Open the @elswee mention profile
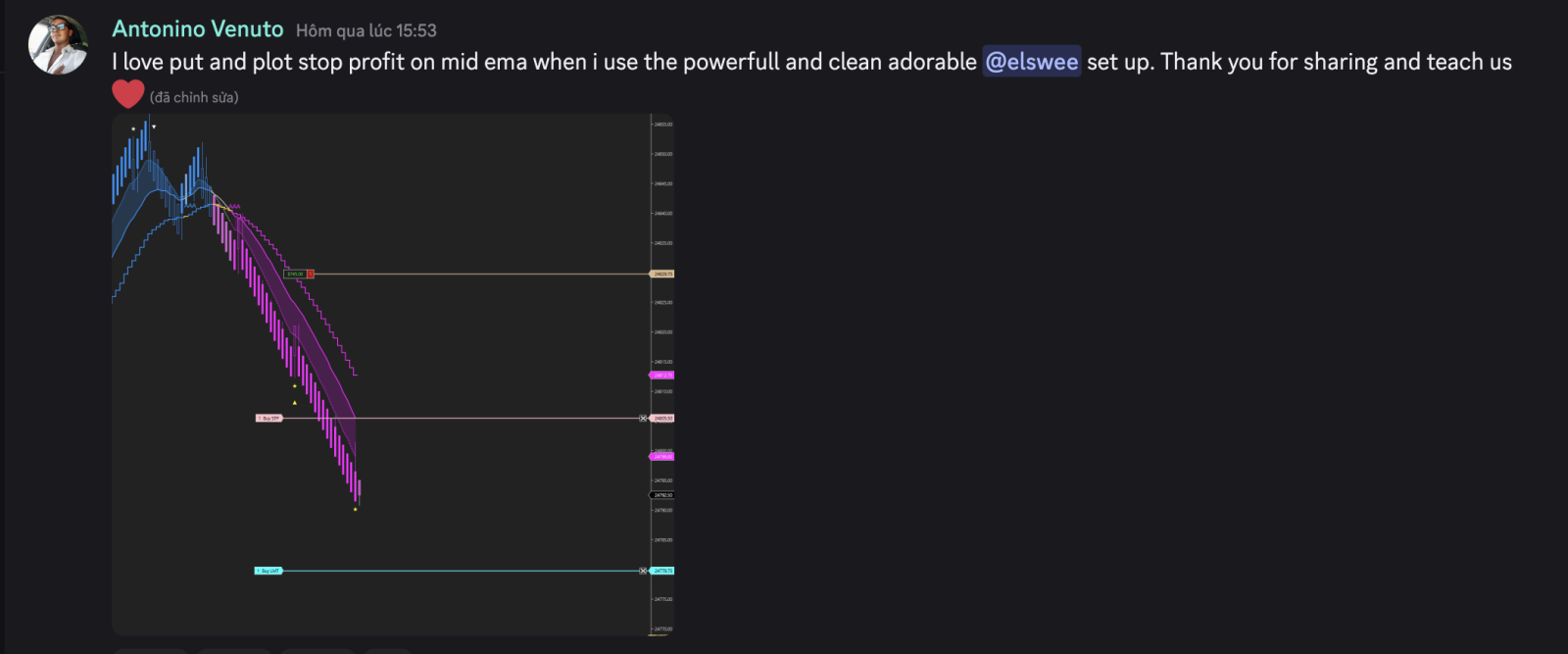This screenshot has width=1568, height=654. pyautogui.click(x=1032, y=62)
